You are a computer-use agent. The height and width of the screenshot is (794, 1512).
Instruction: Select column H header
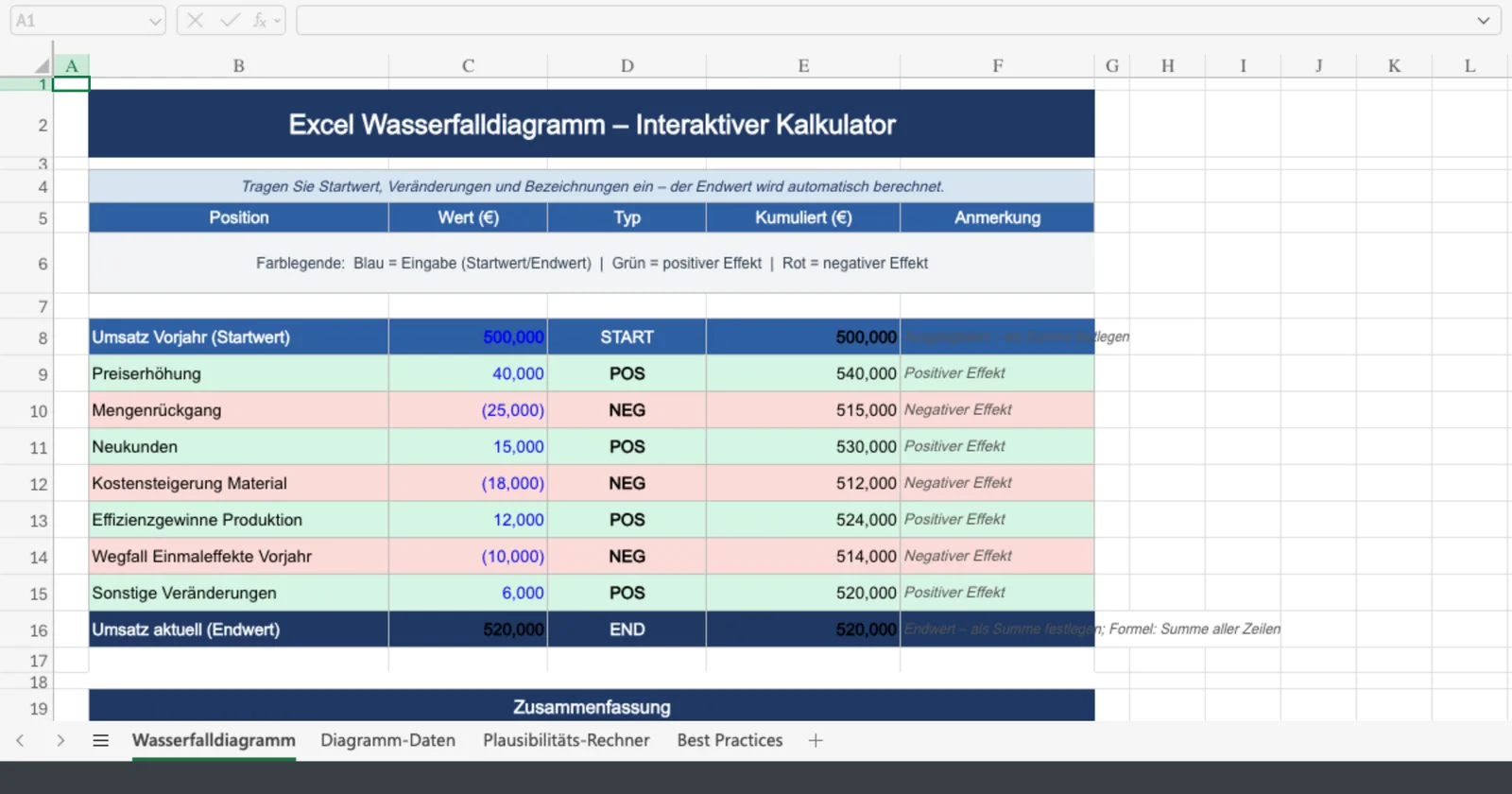click(1168, 65)
